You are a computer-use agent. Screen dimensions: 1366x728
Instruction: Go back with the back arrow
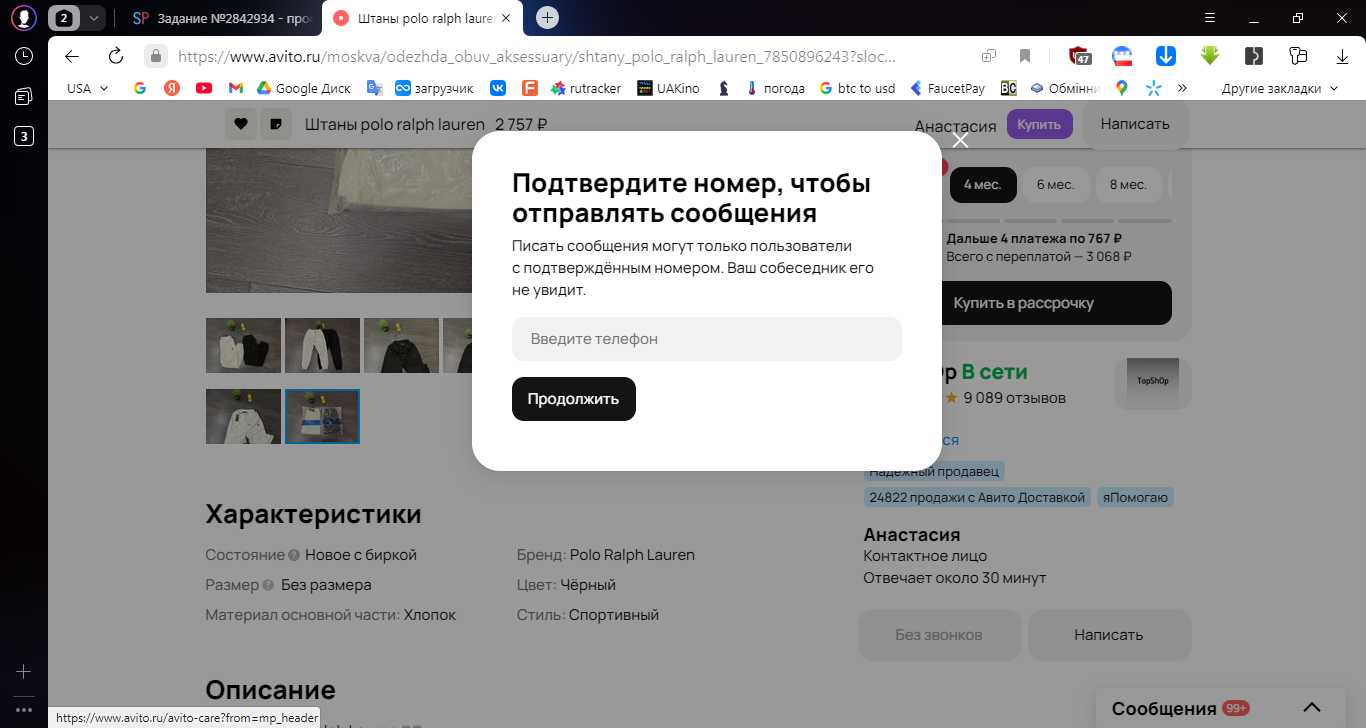72,56
